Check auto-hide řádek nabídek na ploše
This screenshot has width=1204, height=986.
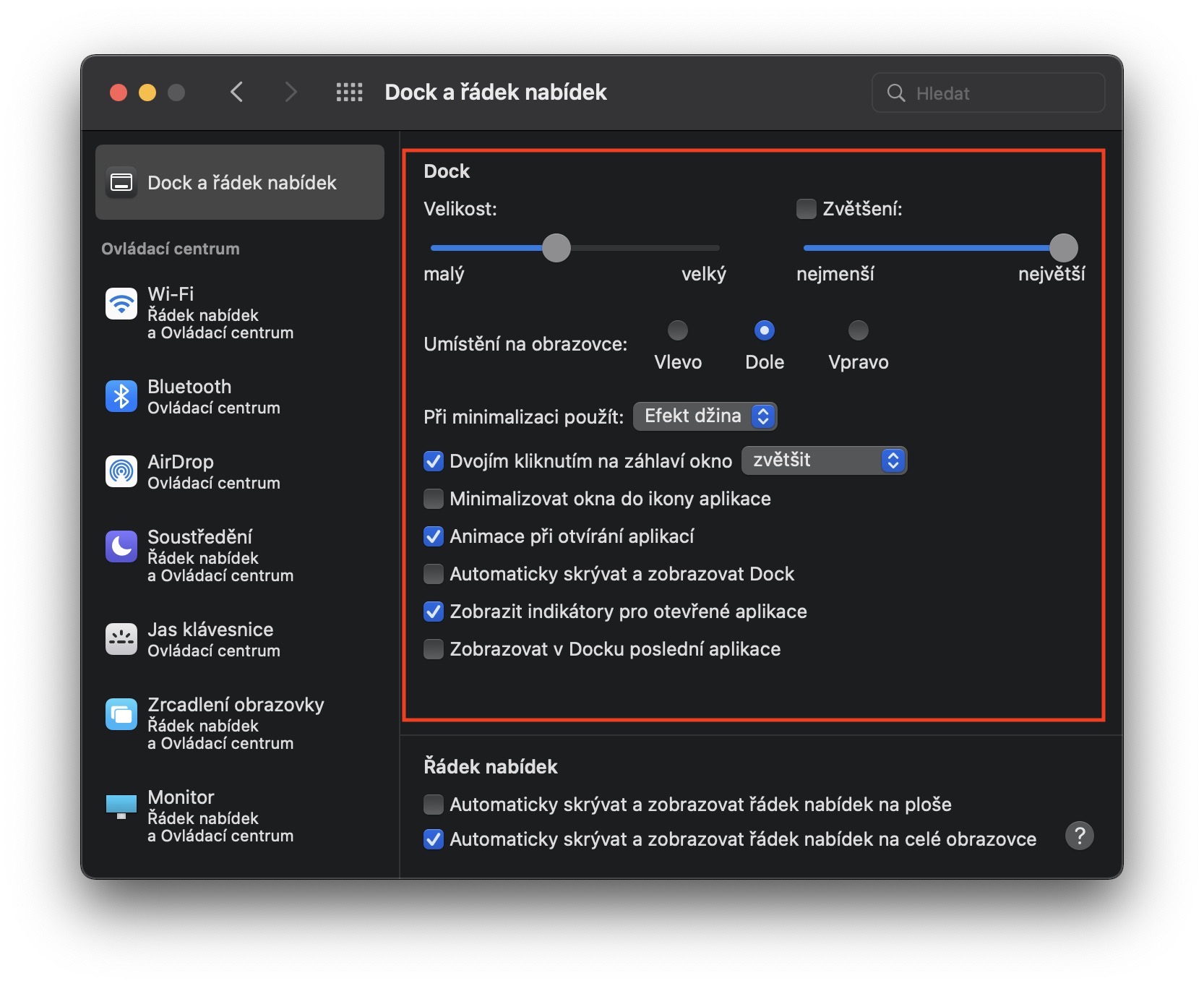(434, 805)
